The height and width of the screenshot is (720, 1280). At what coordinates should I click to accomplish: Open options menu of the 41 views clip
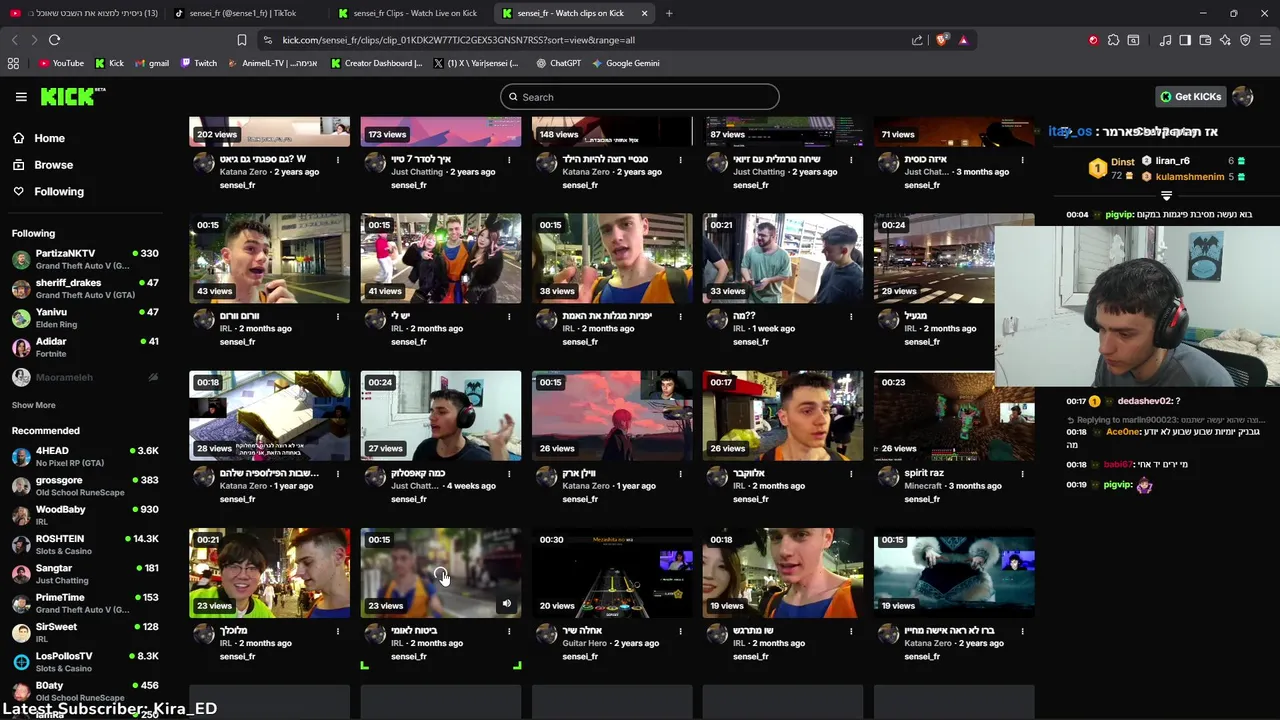point(509,317)
